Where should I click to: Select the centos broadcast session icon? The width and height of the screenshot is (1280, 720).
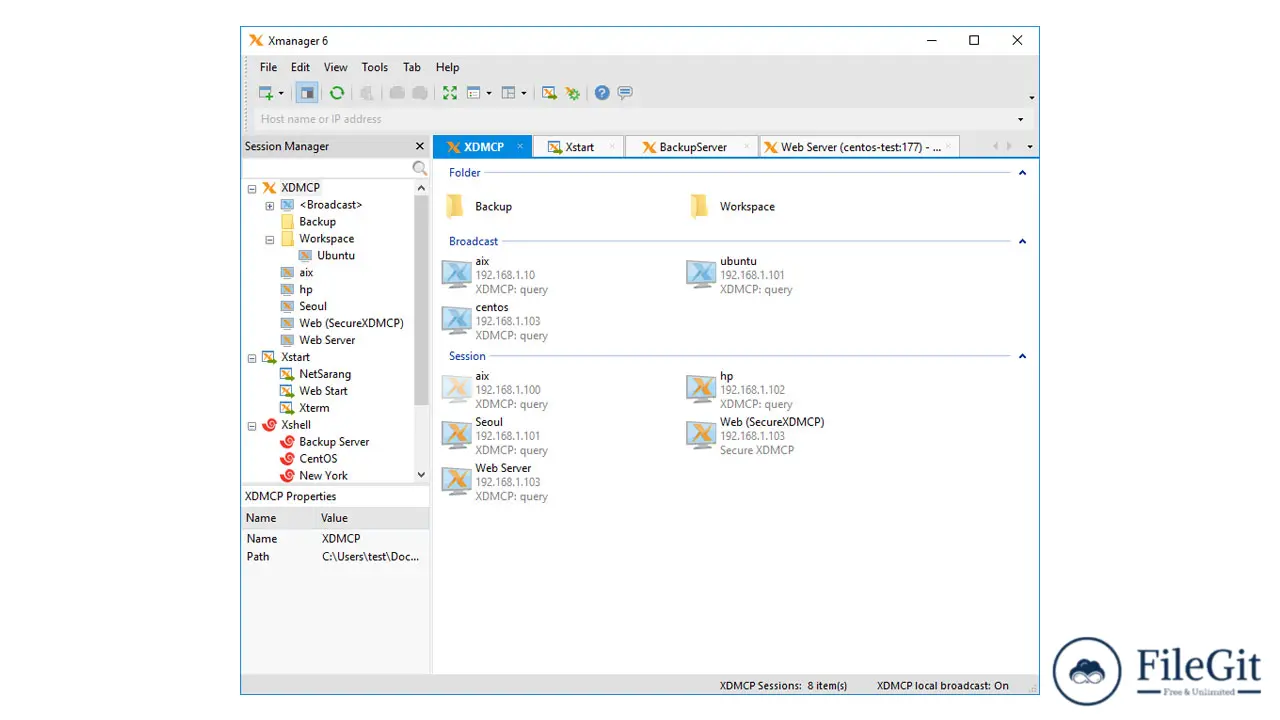[x=457, y=320]
